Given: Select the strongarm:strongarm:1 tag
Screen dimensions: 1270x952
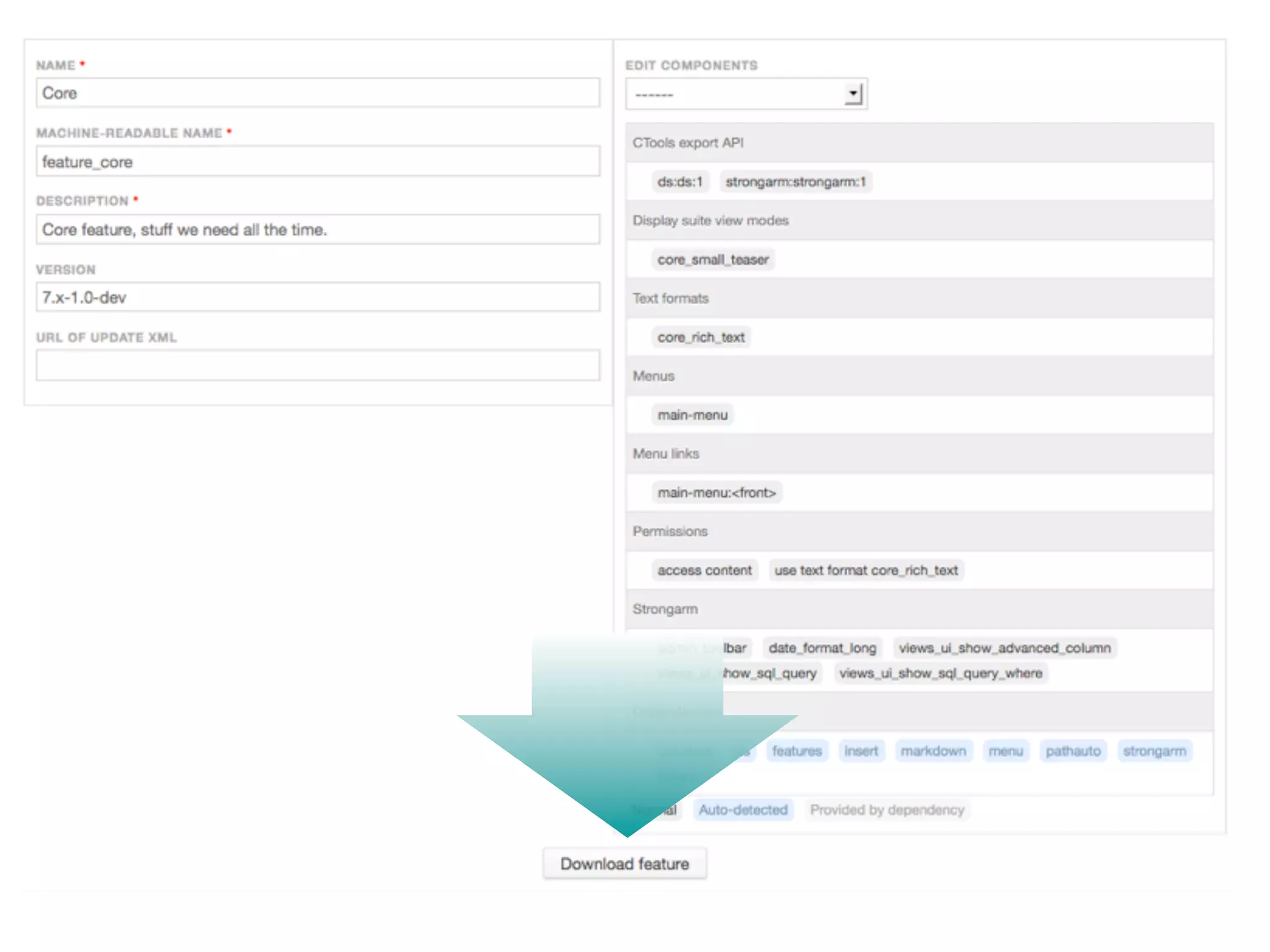Looking at the screenshot, I should pos(796,182).
